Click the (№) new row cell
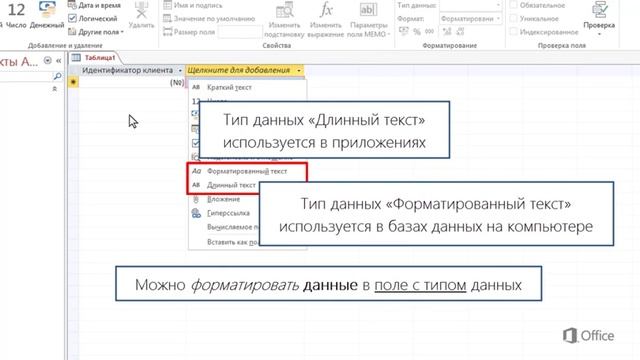This screenshot has height=360, width=640. tap(132, 82)
